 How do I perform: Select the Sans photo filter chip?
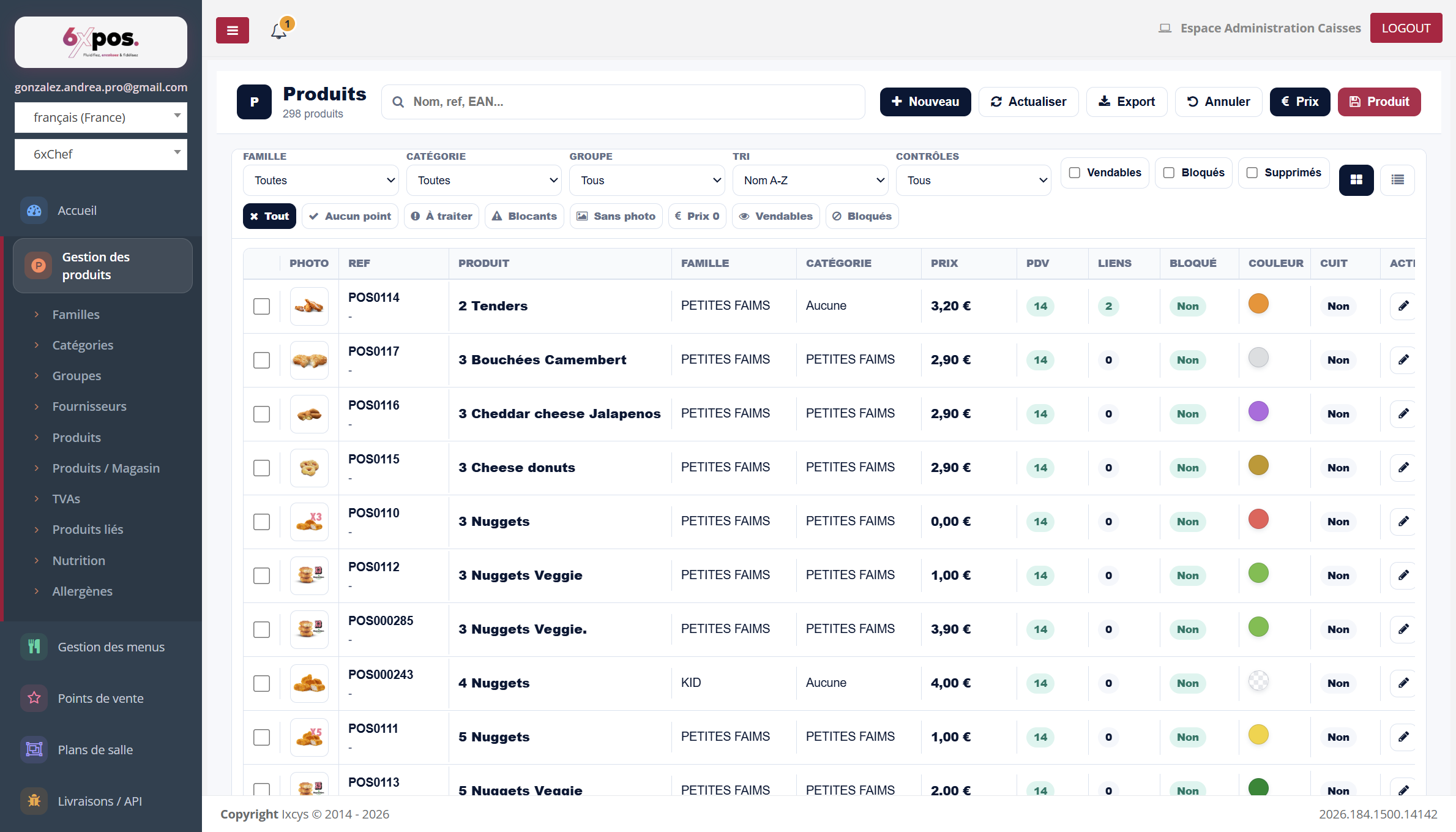[x=616, y=216]
